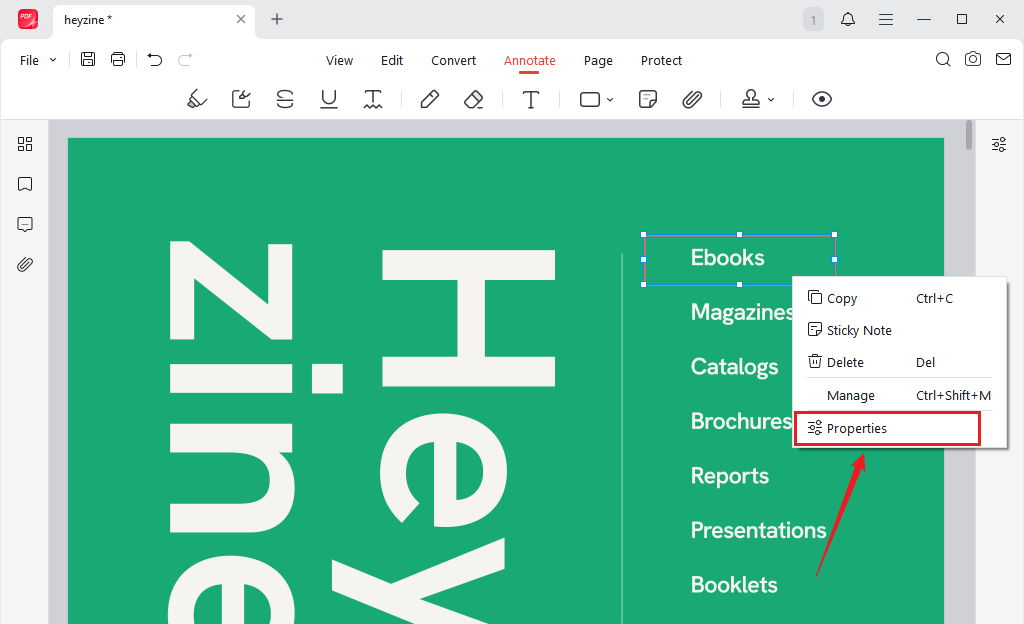Switch to the Annotate tab

[x=530, y=60]
